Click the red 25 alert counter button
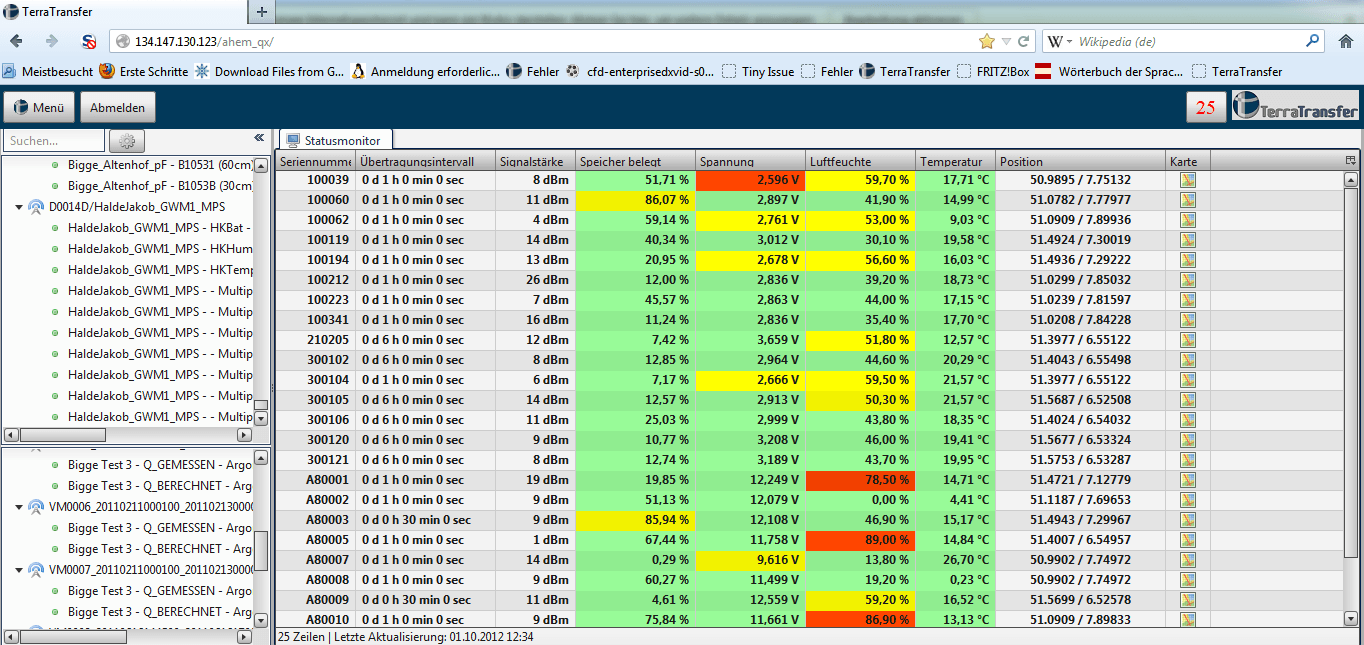The image size is (1364, 645). (1206, 107)
